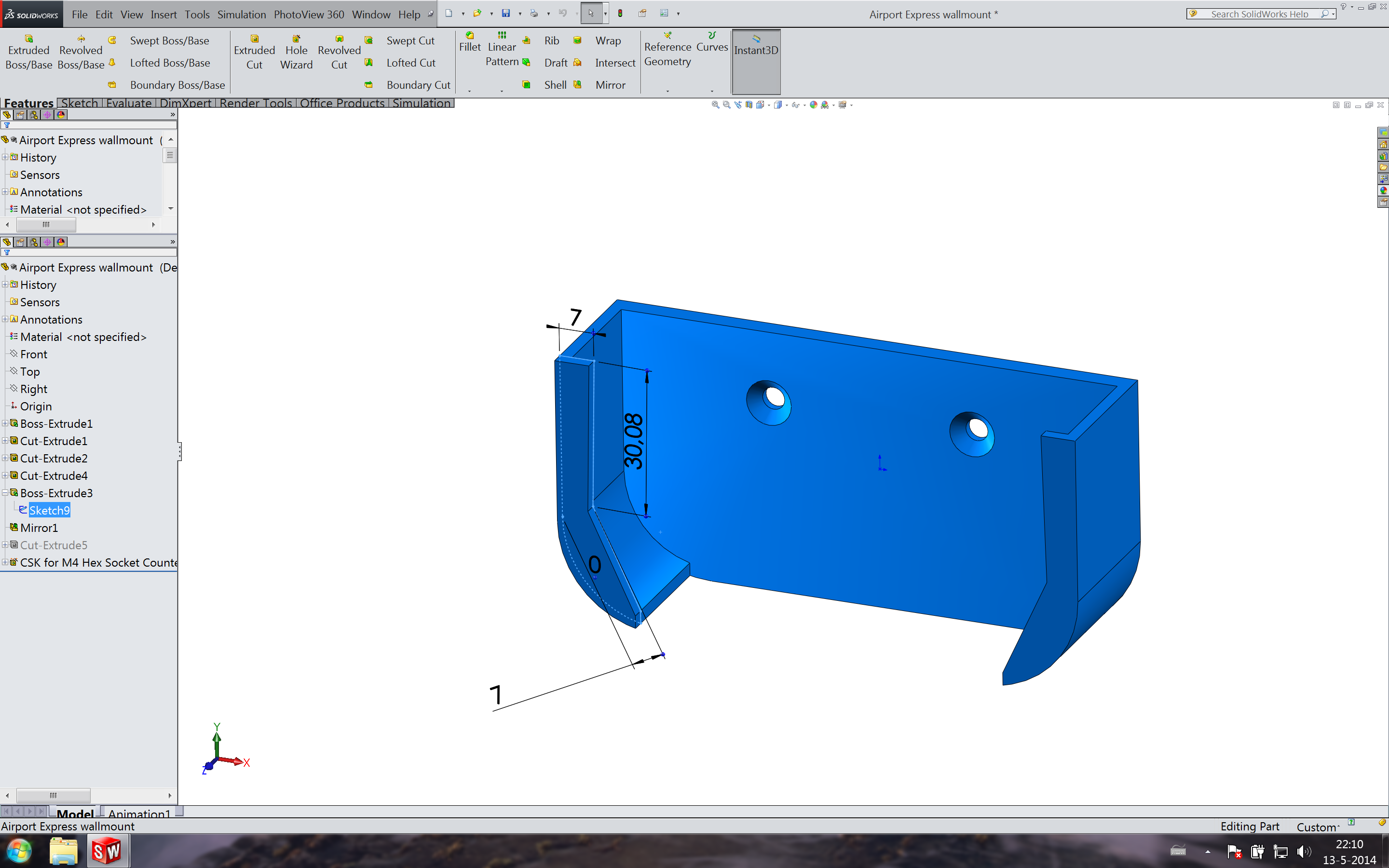Click the SolidWorks taskbar icon
The height and width of the screenshot is (868, 1389).
click(x=108, y=851)
